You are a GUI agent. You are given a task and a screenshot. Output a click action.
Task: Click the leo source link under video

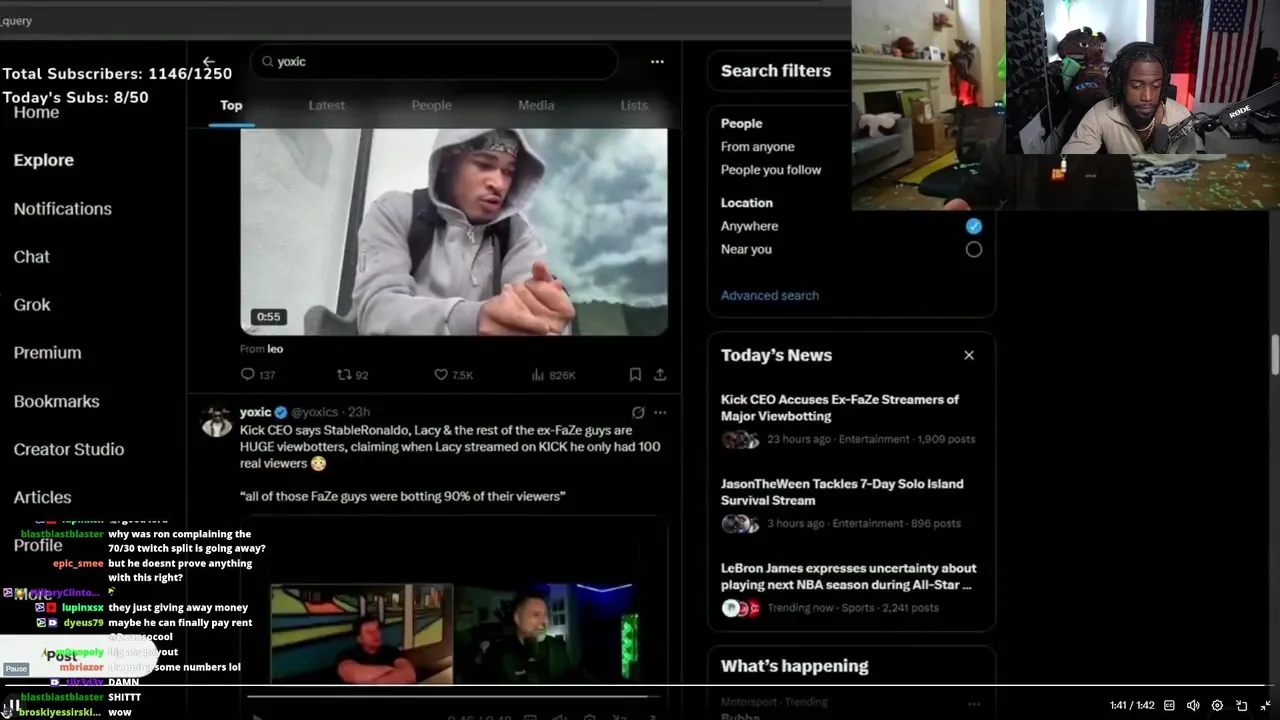pyautogui.click(x=275, y=349)
